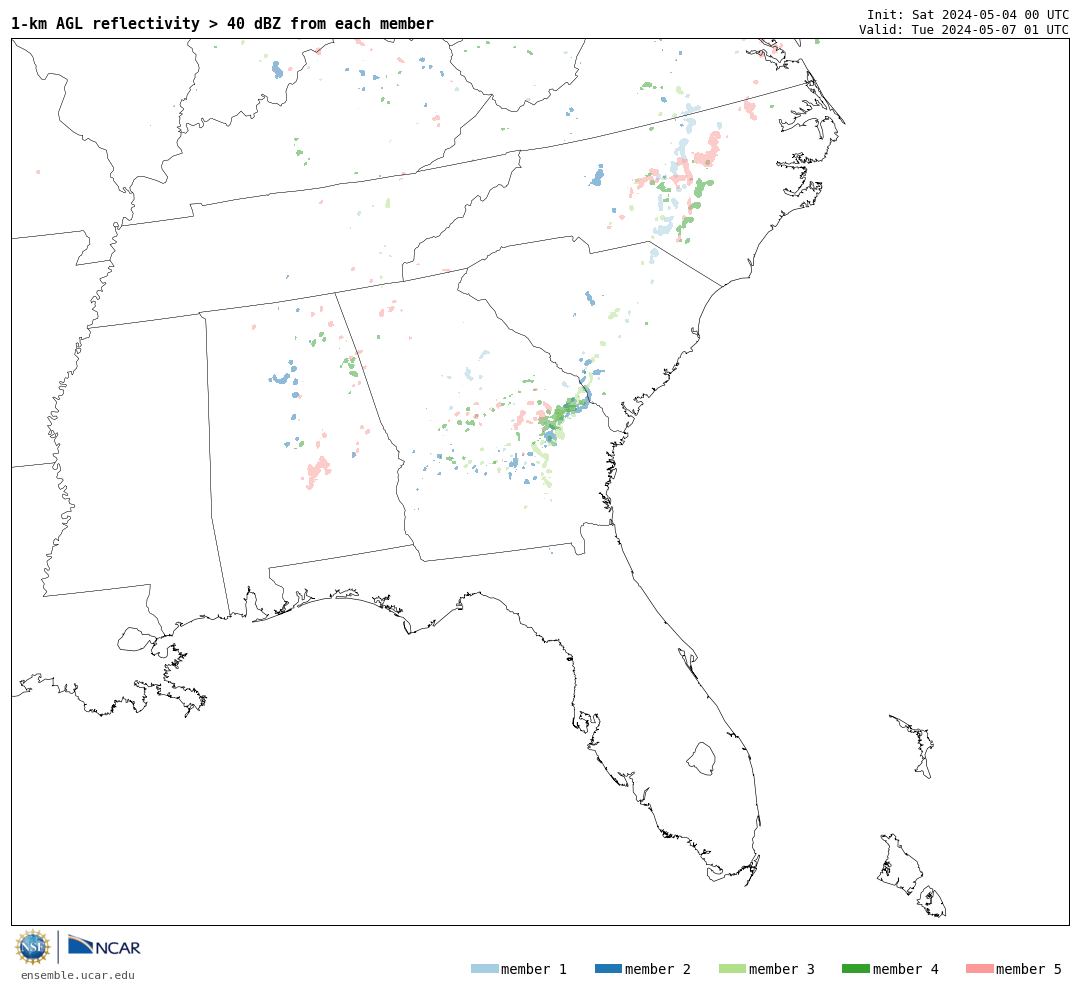Click the '1-km AGL reflectivity' chart title
The height and width of the screenshot is (988, 1080).
click(x=222, y=24)
